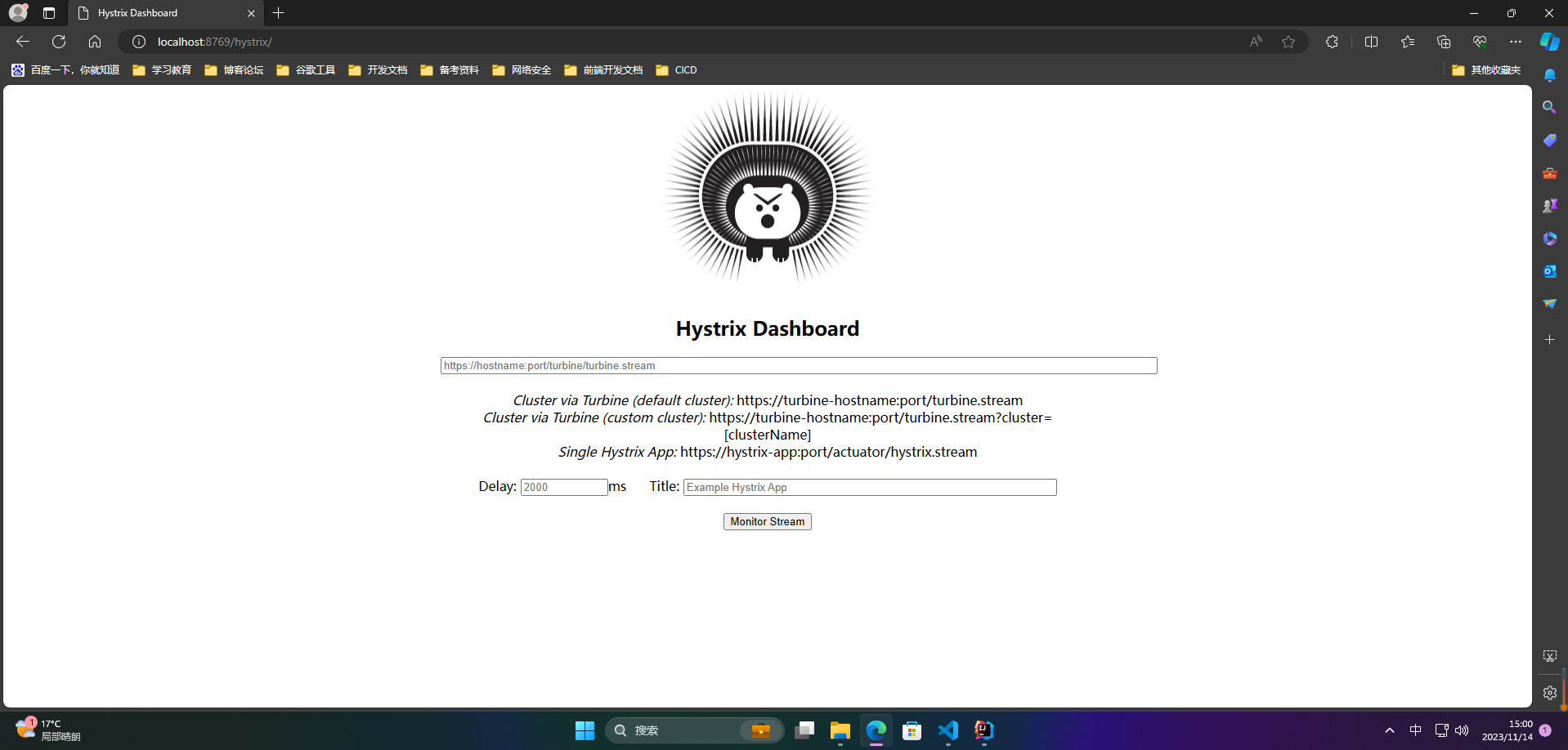Switch the 中 input method indicator
Image resolution: width=1568 pixels, height=750 pixels.
coord(1415,730)
